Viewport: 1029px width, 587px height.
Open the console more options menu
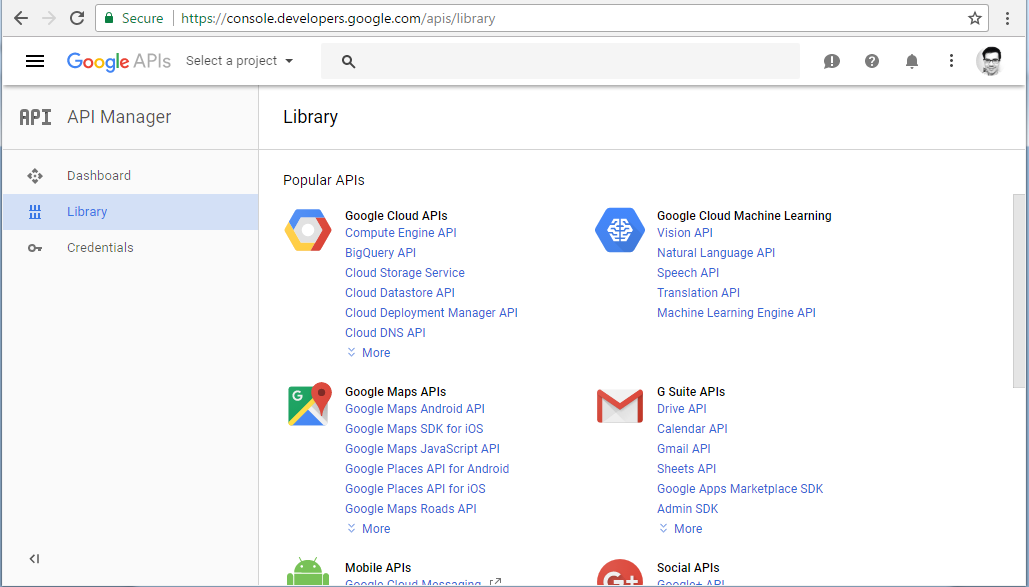point(951,61)
